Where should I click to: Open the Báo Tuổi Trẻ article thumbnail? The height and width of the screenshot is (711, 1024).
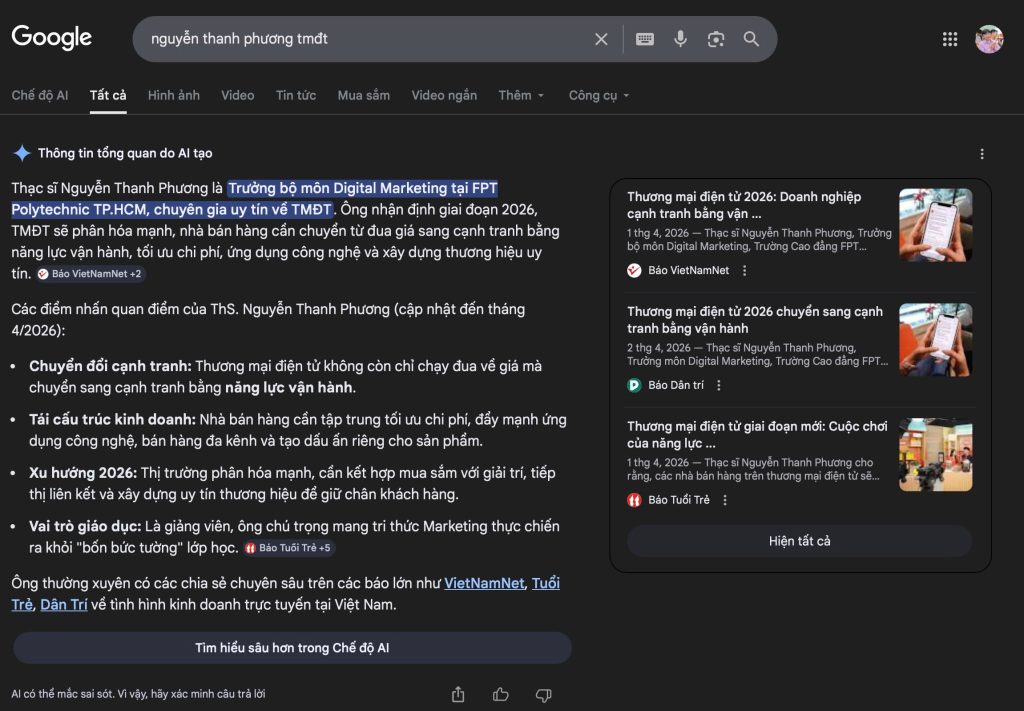pos(935,455)
